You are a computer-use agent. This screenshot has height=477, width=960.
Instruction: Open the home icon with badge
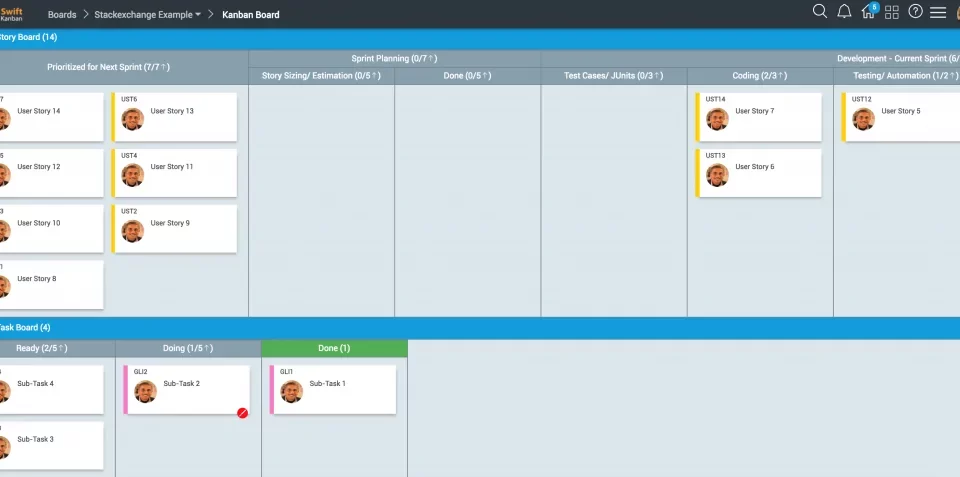(x=869, y=11)
